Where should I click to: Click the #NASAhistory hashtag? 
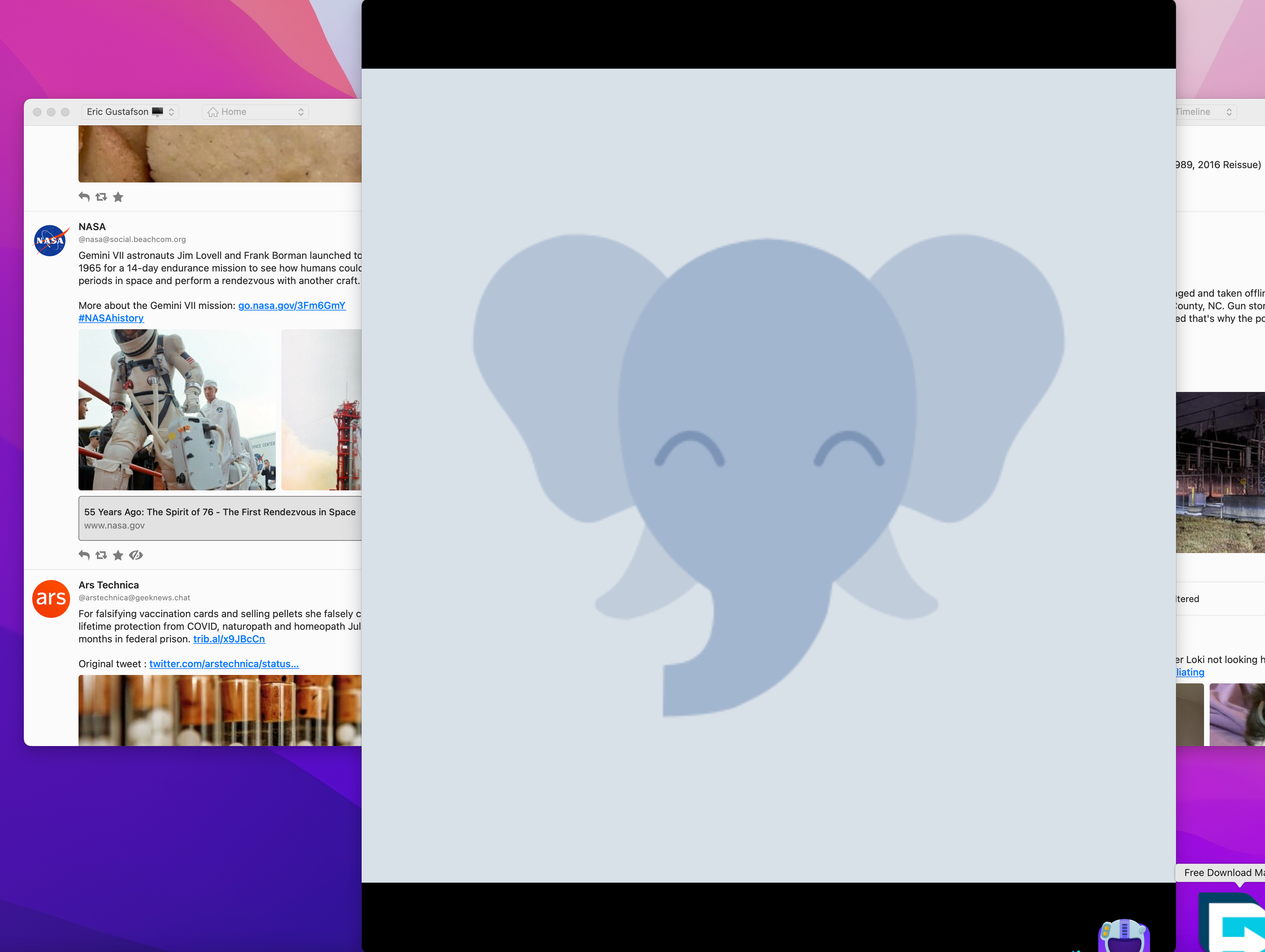pos(111,318)
